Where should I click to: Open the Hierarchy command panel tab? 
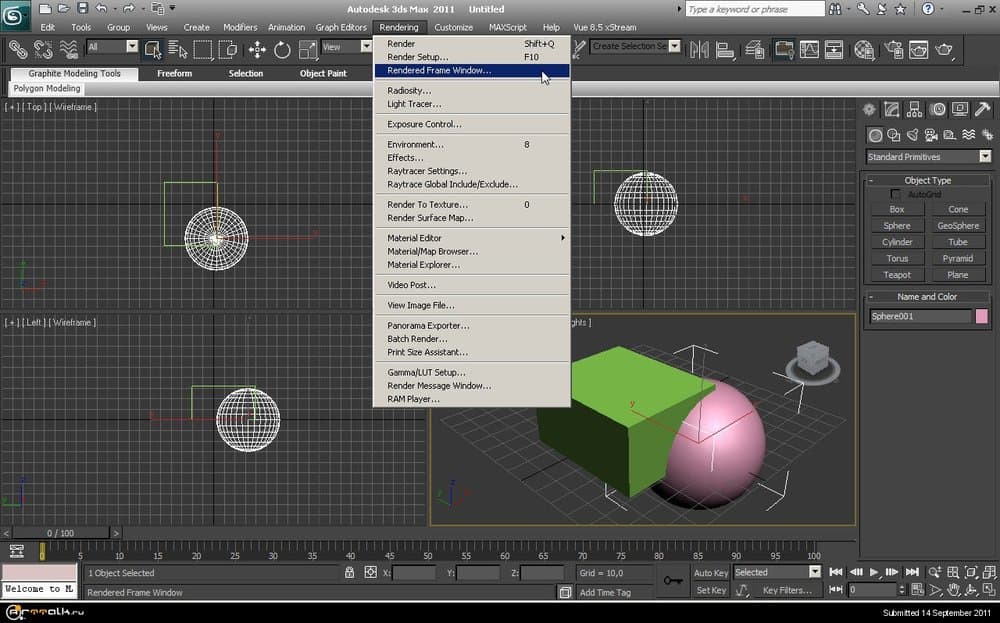click(915, 110)
